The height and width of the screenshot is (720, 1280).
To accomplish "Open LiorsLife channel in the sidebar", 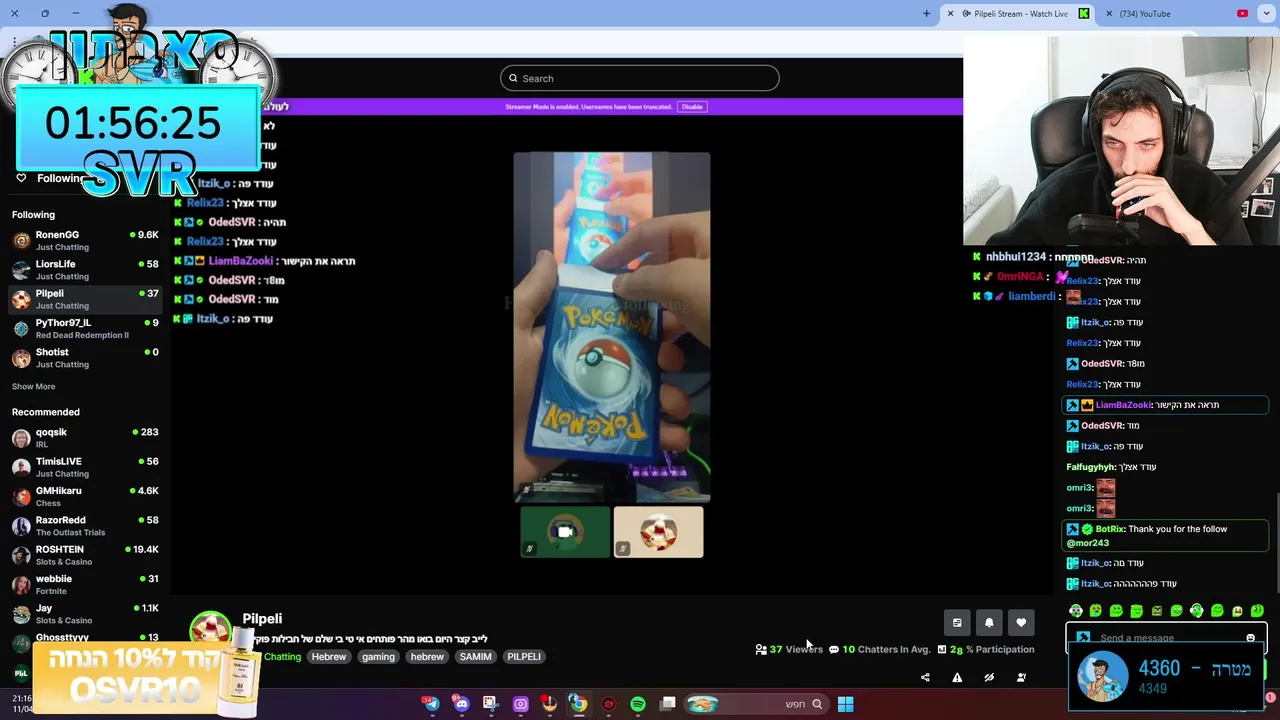I will click(85, 270).
